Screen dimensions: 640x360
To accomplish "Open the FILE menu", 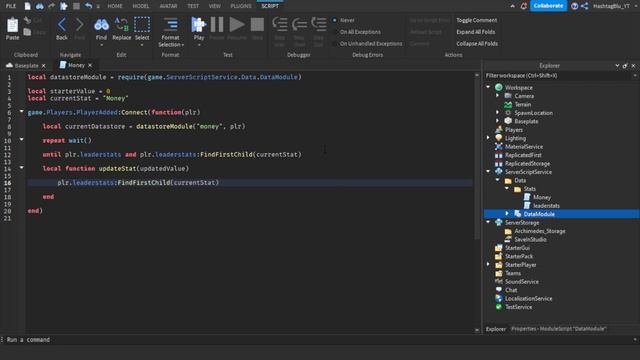I will [x=11, y=6].
